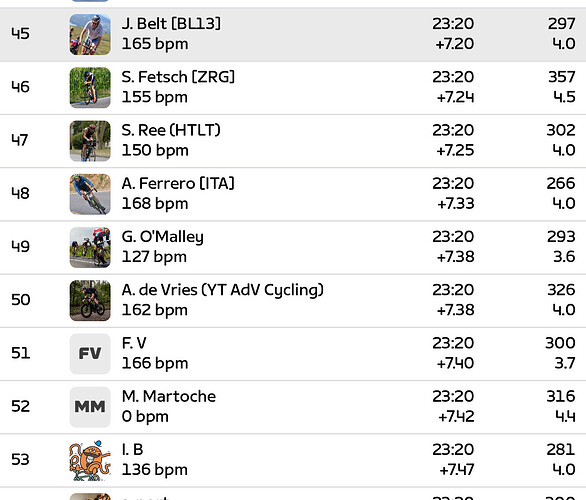Click rank 47 position number
The height and width of the screenshot is (500, 586).
20,140
